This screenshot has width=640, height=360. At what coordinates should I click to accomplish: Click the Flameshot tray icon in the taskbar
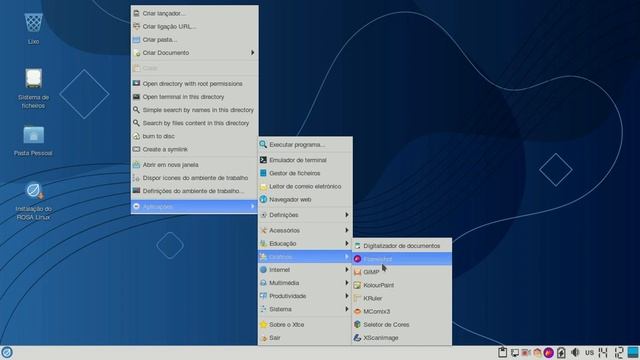pos(549,353)
